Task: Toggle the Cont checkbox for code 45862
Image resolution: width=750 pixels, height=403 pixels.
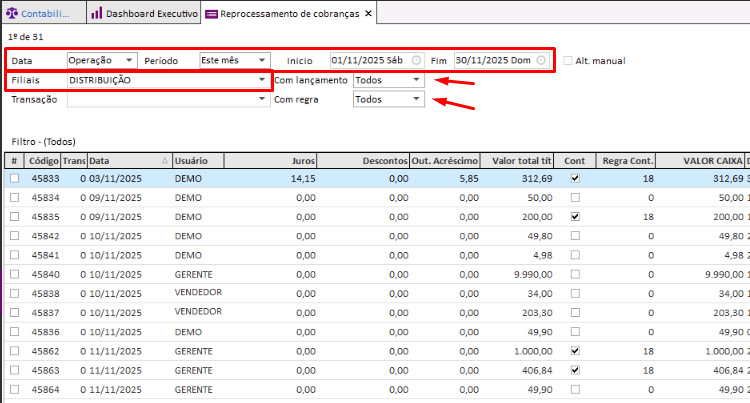Action: coord(574,351)
